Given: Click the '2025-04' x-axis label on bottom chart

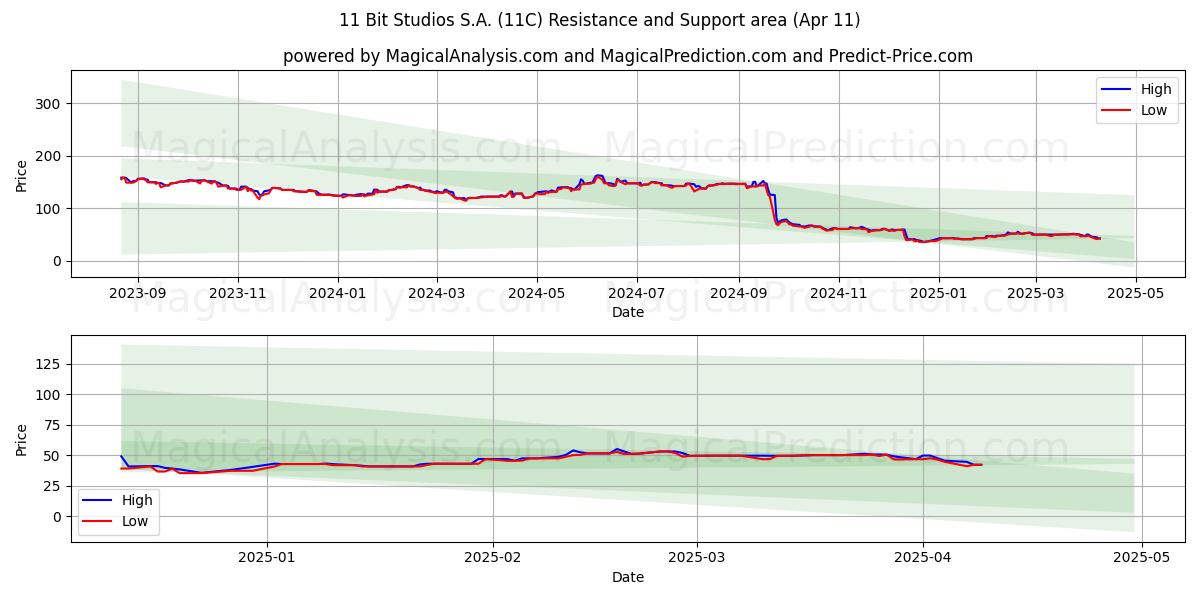Looking at the screenshot, I should pos(923,558).
